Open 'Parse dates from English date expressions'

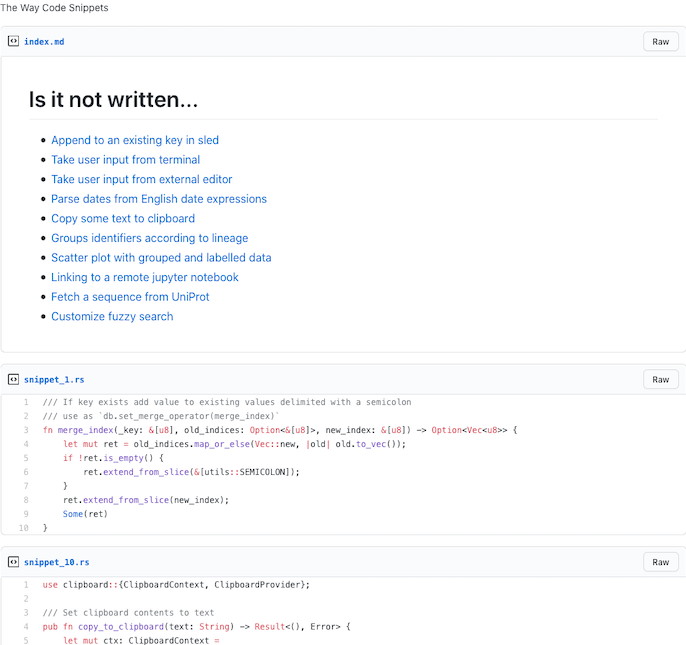[x=159, y=199]
